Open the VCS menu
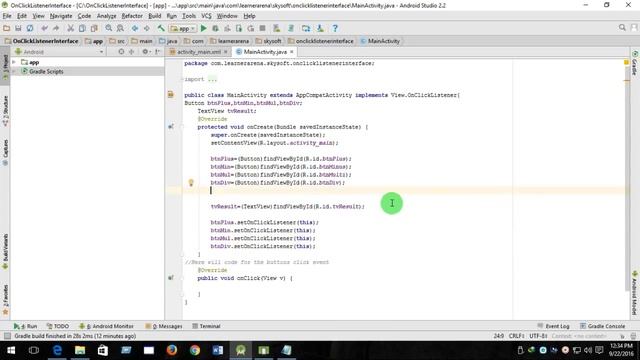This screenshot has height=360, width=640. (206, 16)
